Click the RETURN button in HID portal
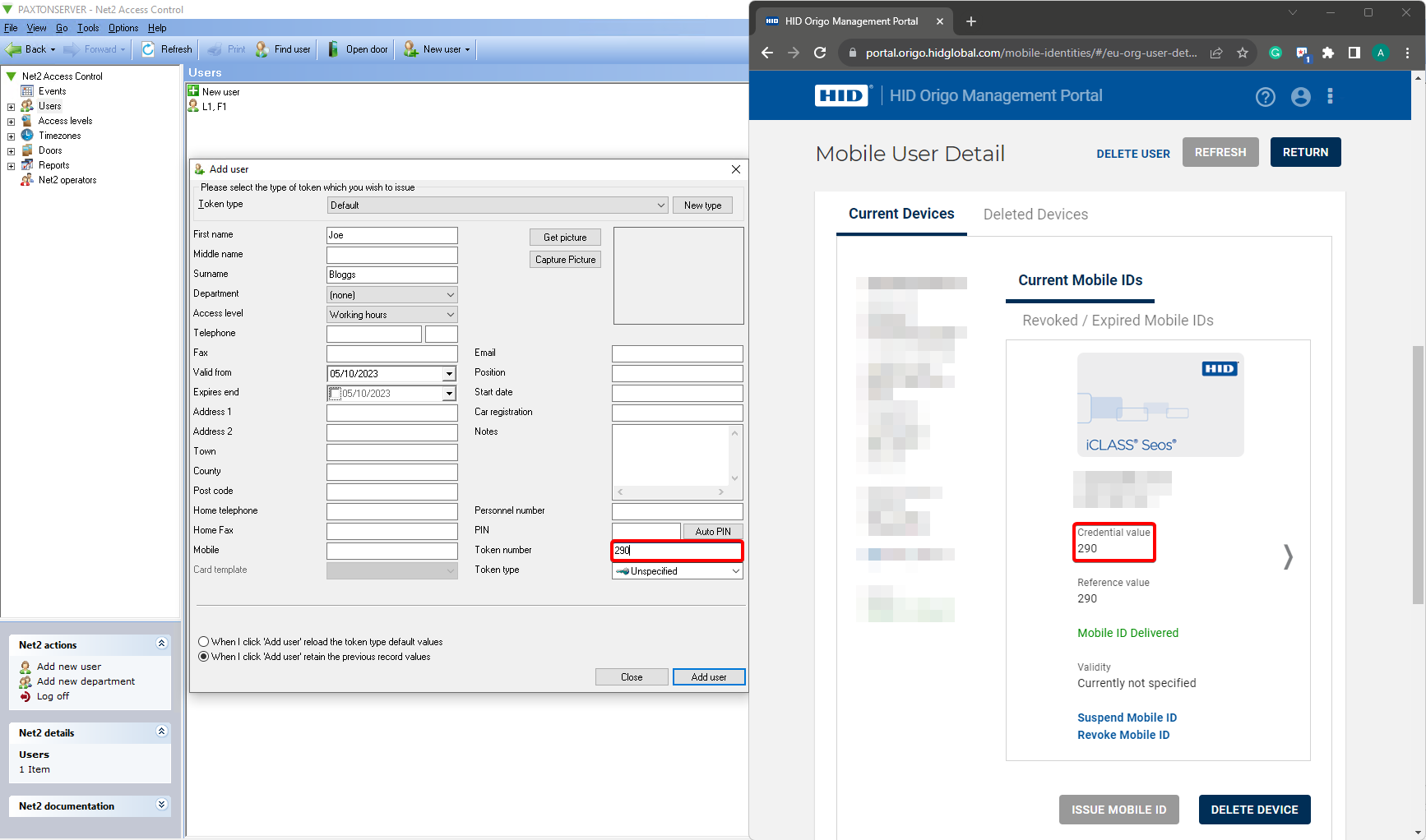 [x=1305, y=152]
